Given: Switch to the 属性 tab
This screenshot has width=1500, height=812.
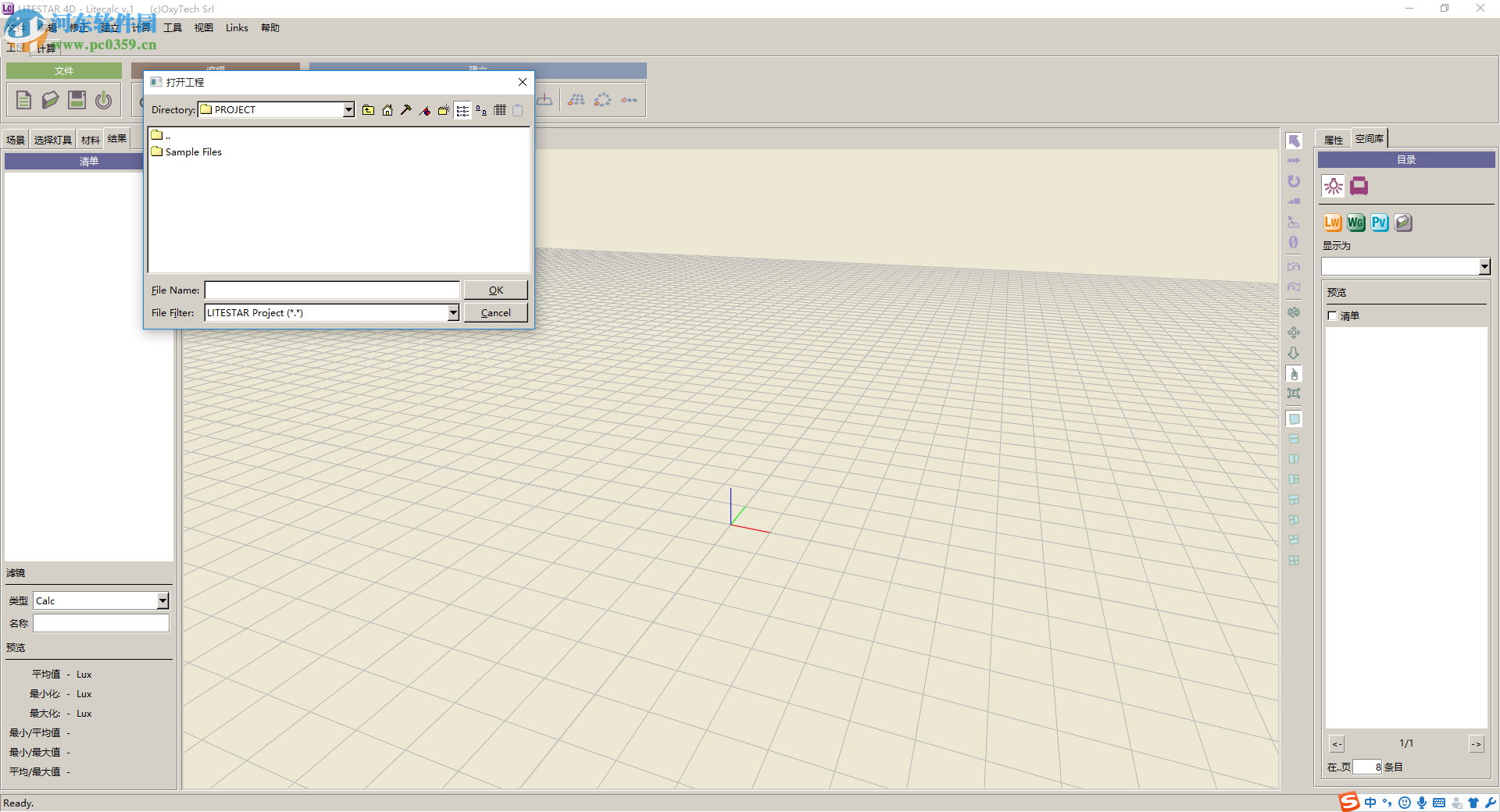Looking at the screenshot, I should click(1334, 140).
